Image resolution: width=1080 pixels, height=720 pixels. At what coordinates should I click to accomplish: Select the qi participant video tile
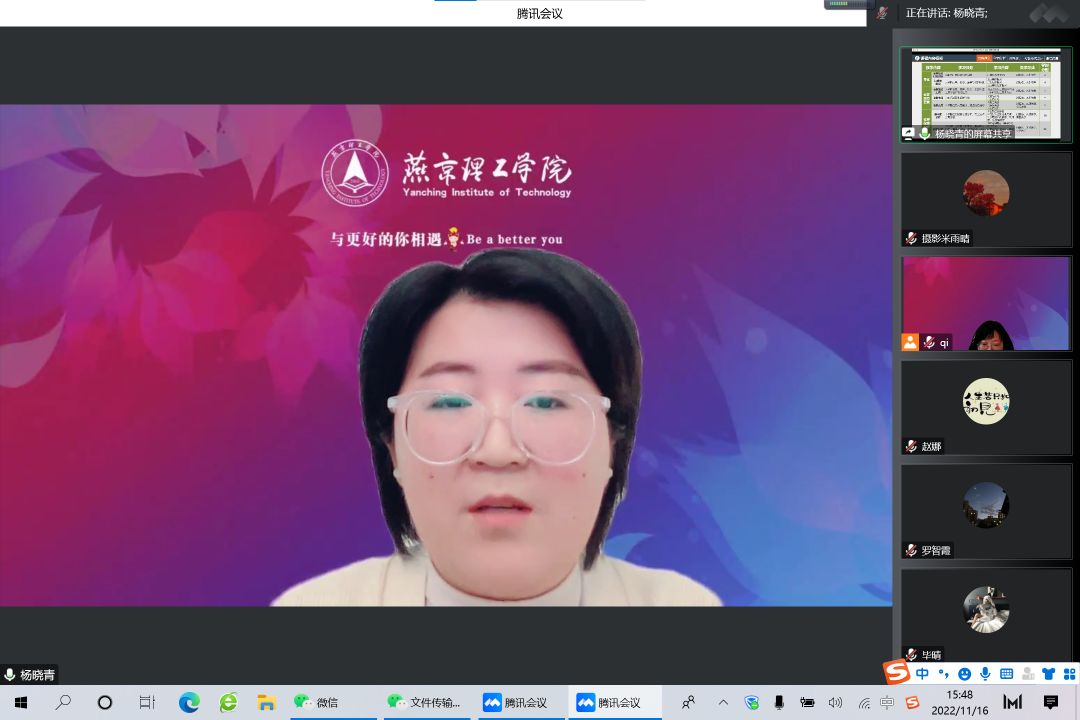[x=986, y=304]
